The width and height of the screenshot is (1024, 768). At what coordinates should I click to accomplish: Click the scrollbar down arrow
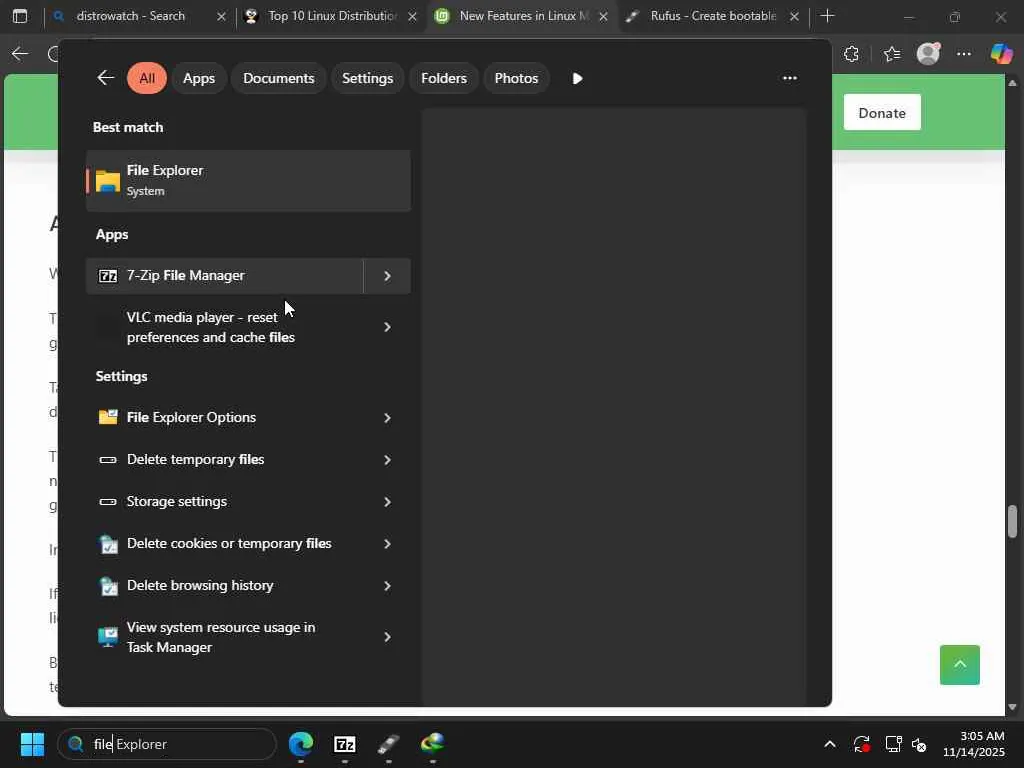click(x=1012, y=707)
